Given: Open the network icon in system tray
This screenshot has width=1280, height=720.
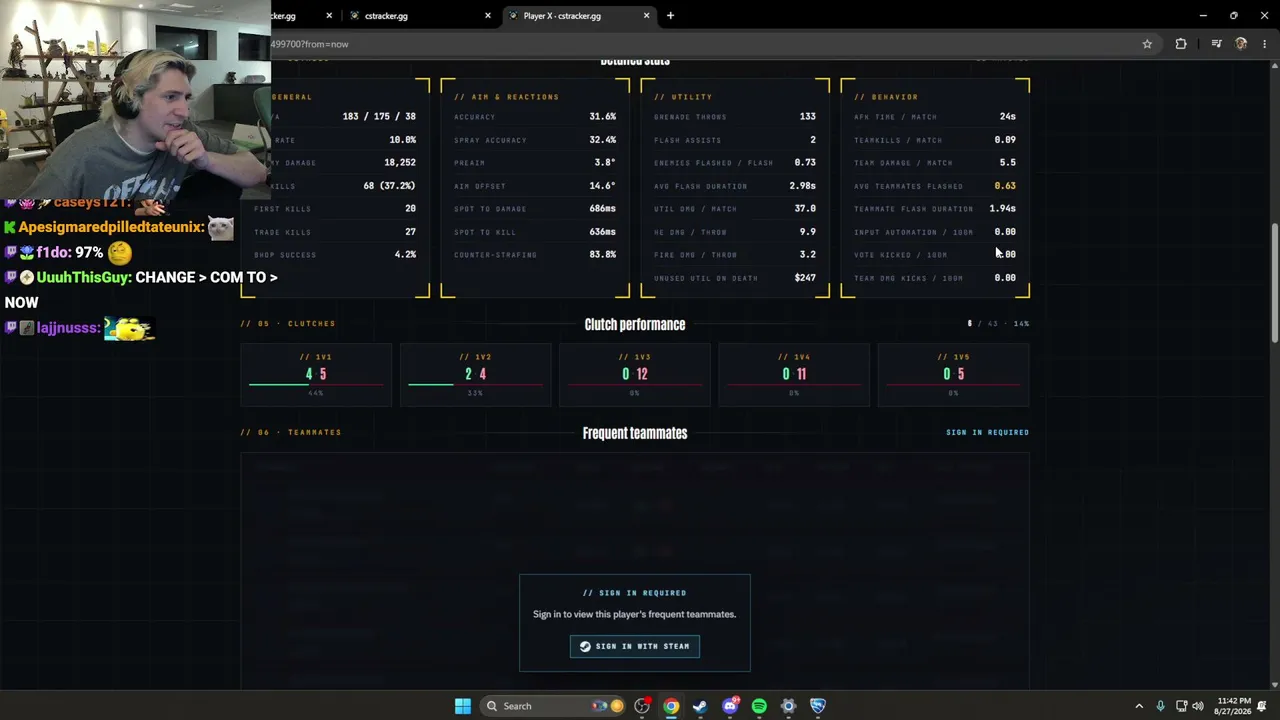Looking at the screenshot, I should tap(1181, 706).
